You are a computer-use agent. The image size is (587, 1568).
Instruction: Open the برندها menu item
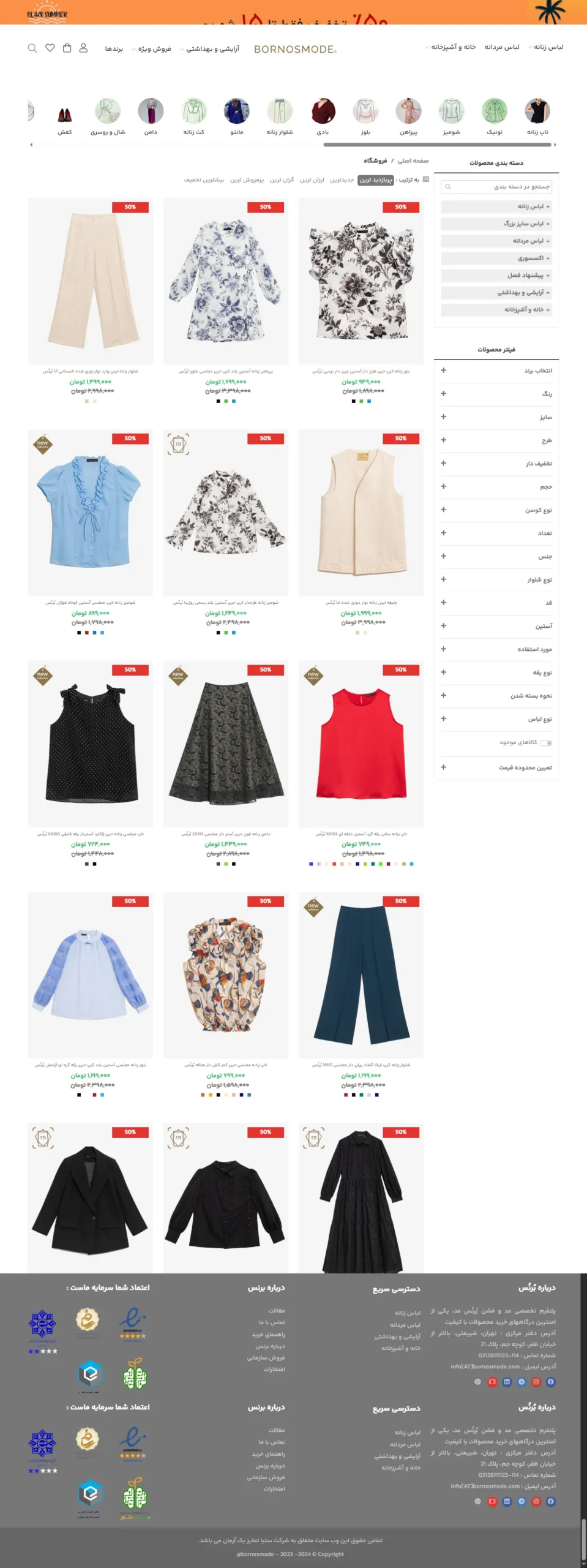(x=114, y=48)
